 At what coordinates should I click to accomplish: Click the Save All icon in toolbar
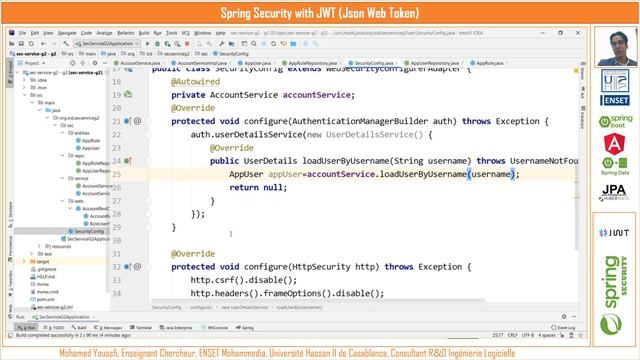pyautogui.click(x=21, y=43)
